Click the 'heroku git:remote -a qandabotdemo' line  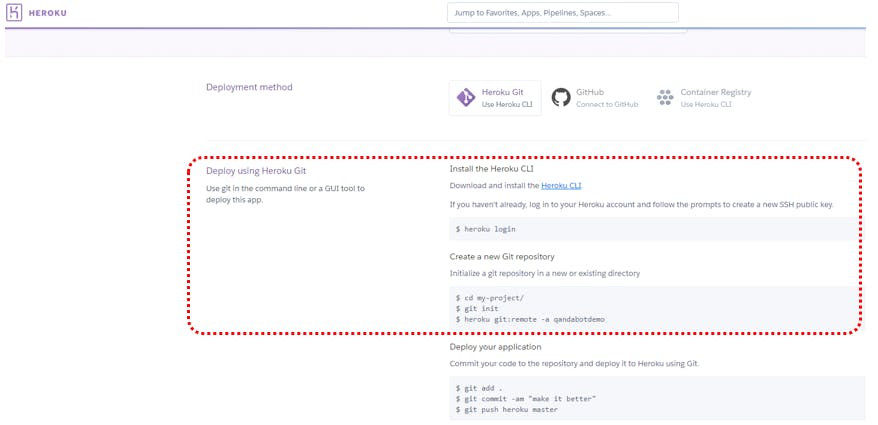pyautogui.click(x=530, y=319)
